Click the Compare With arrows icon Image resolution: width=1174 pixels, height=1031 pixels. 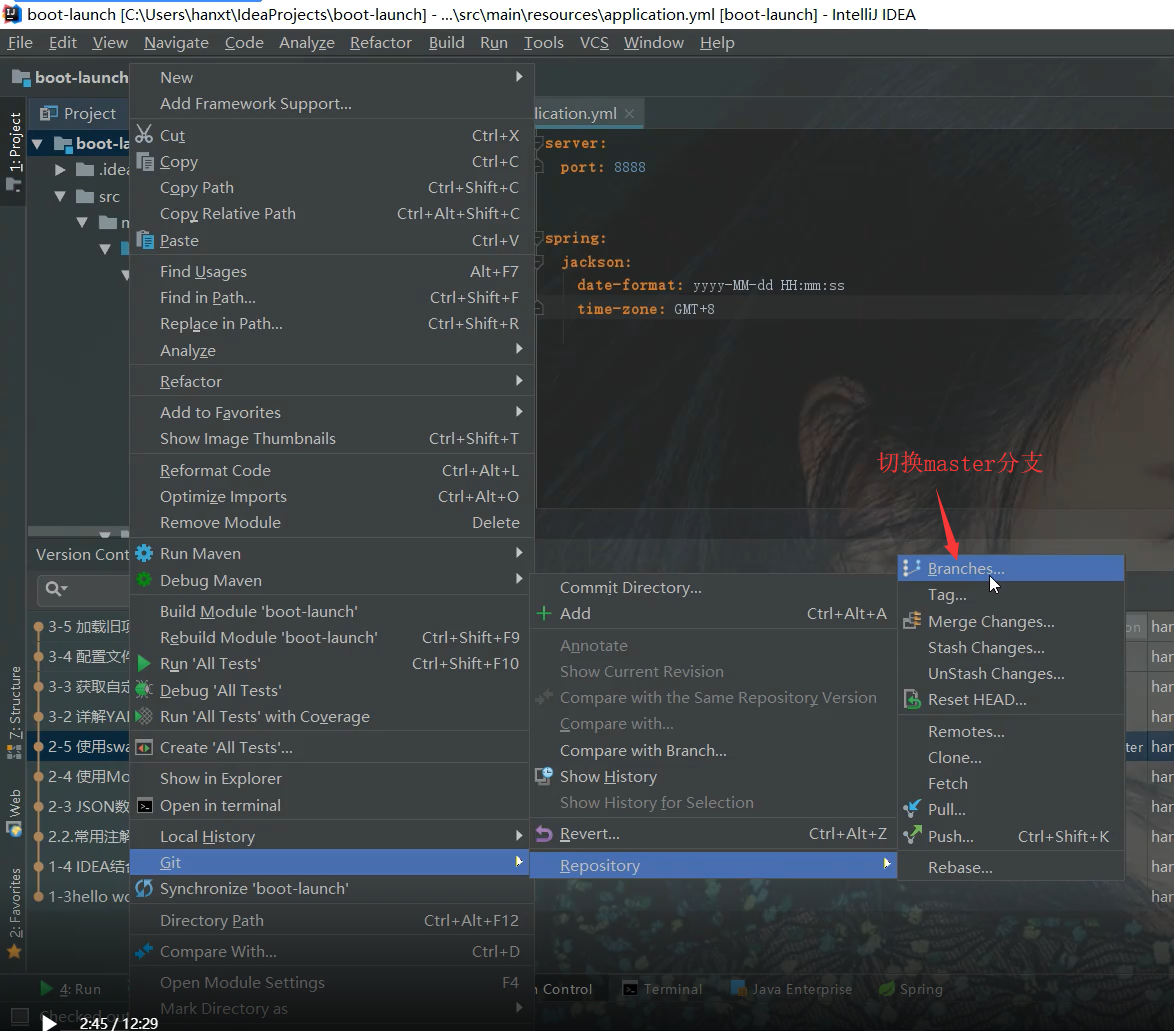(x=144, y=951)
